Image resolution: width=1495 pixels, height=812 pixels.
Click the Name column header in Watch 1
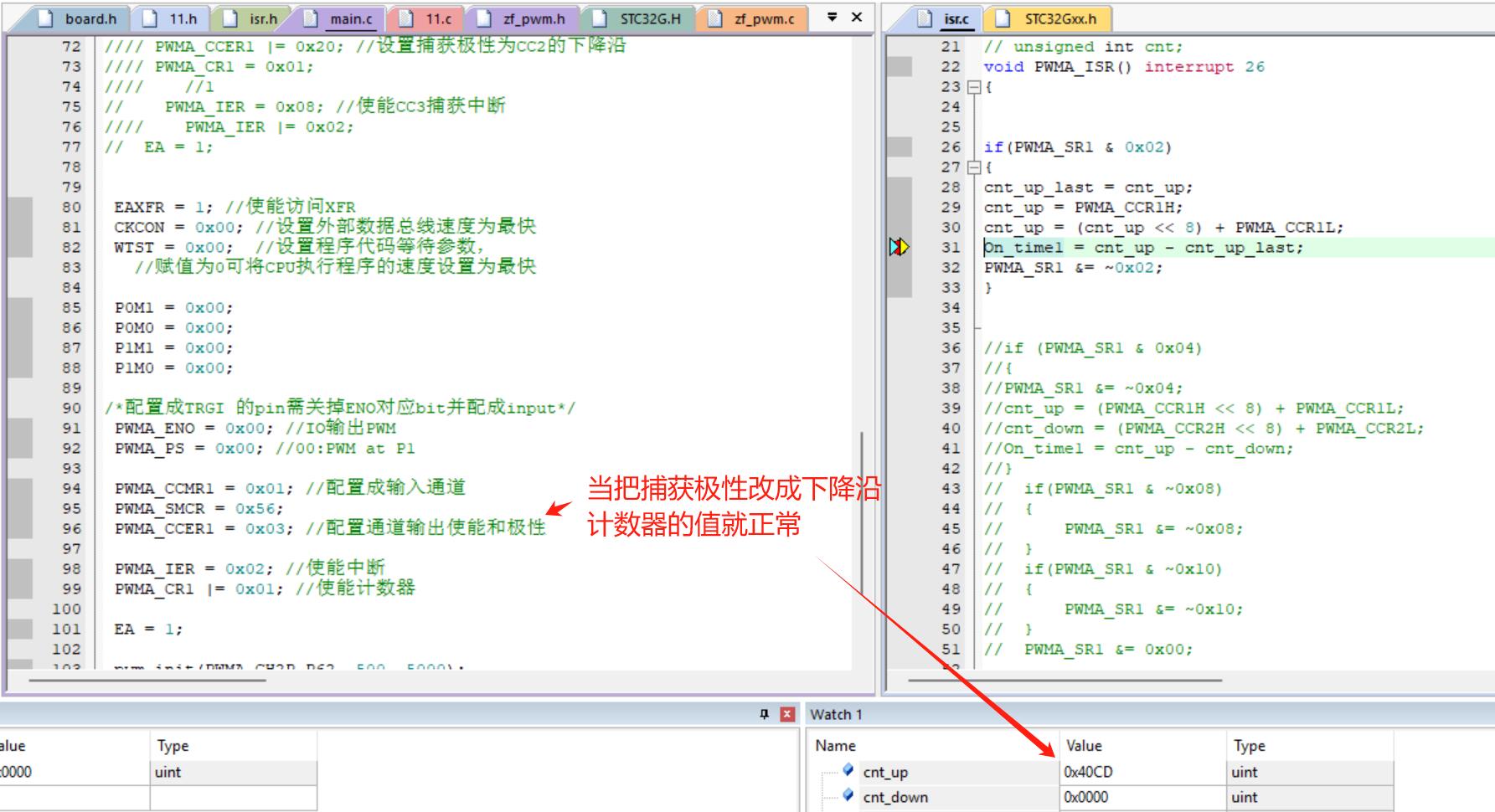point(836,745)
